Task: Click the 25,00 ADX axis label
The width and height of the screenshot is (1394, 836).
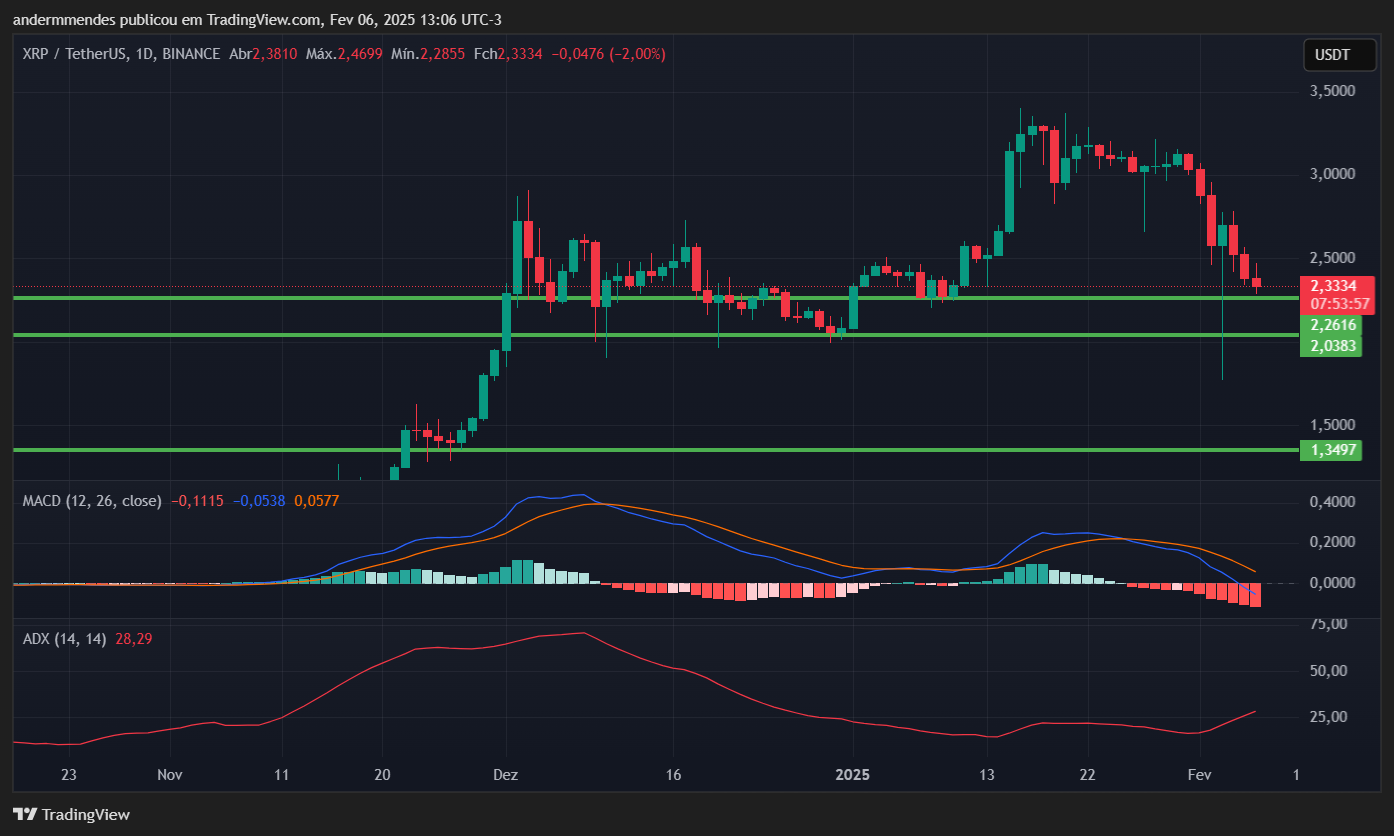Action: (1328, 716)
